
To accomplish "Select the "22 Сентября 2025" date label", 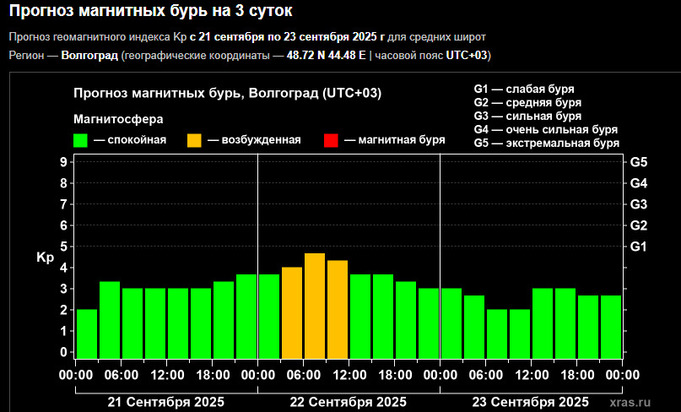I will pos(349,401).
